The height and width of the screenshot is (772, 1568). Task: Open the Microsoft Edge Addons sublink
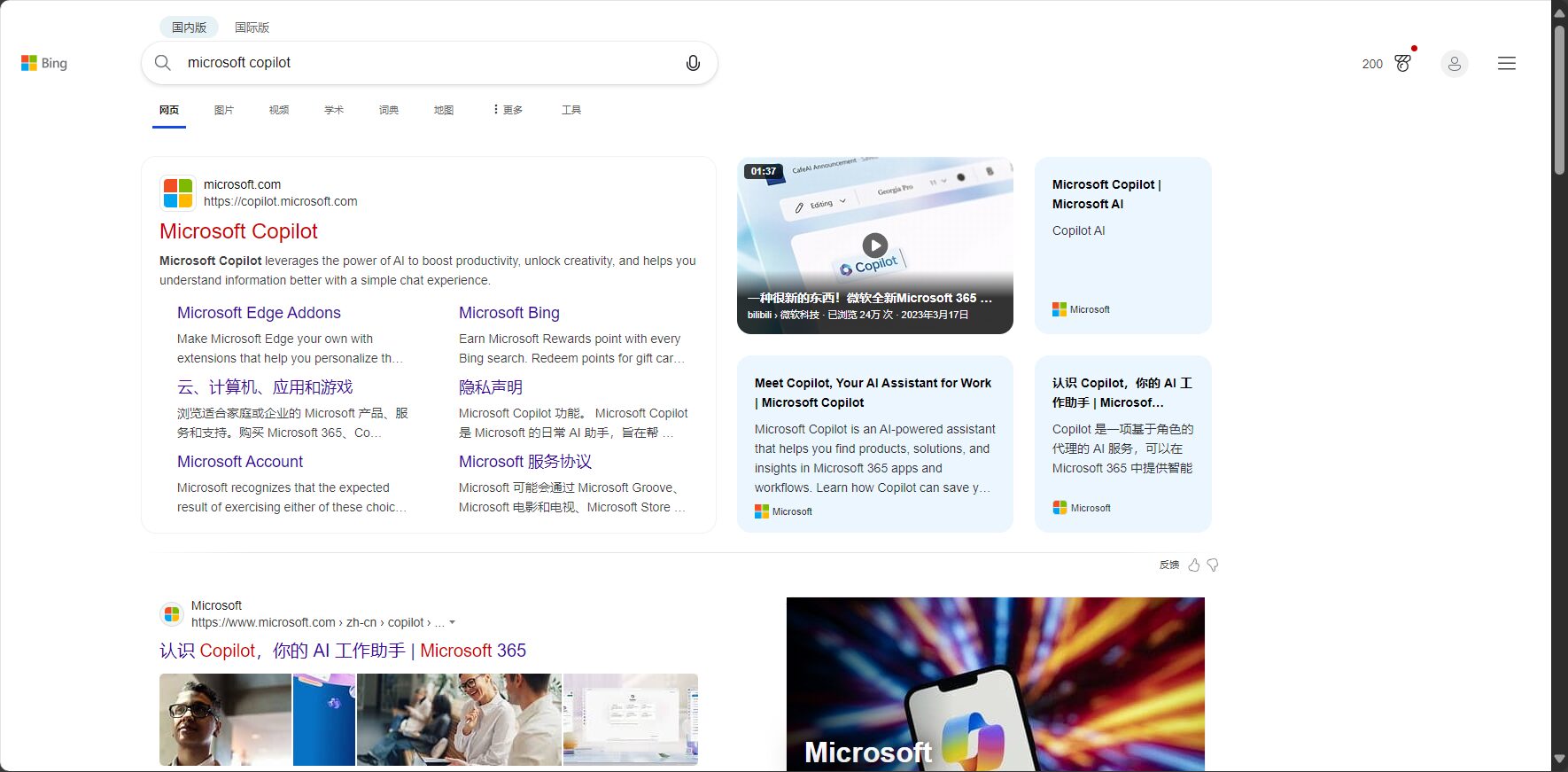[x=259, y=313]
